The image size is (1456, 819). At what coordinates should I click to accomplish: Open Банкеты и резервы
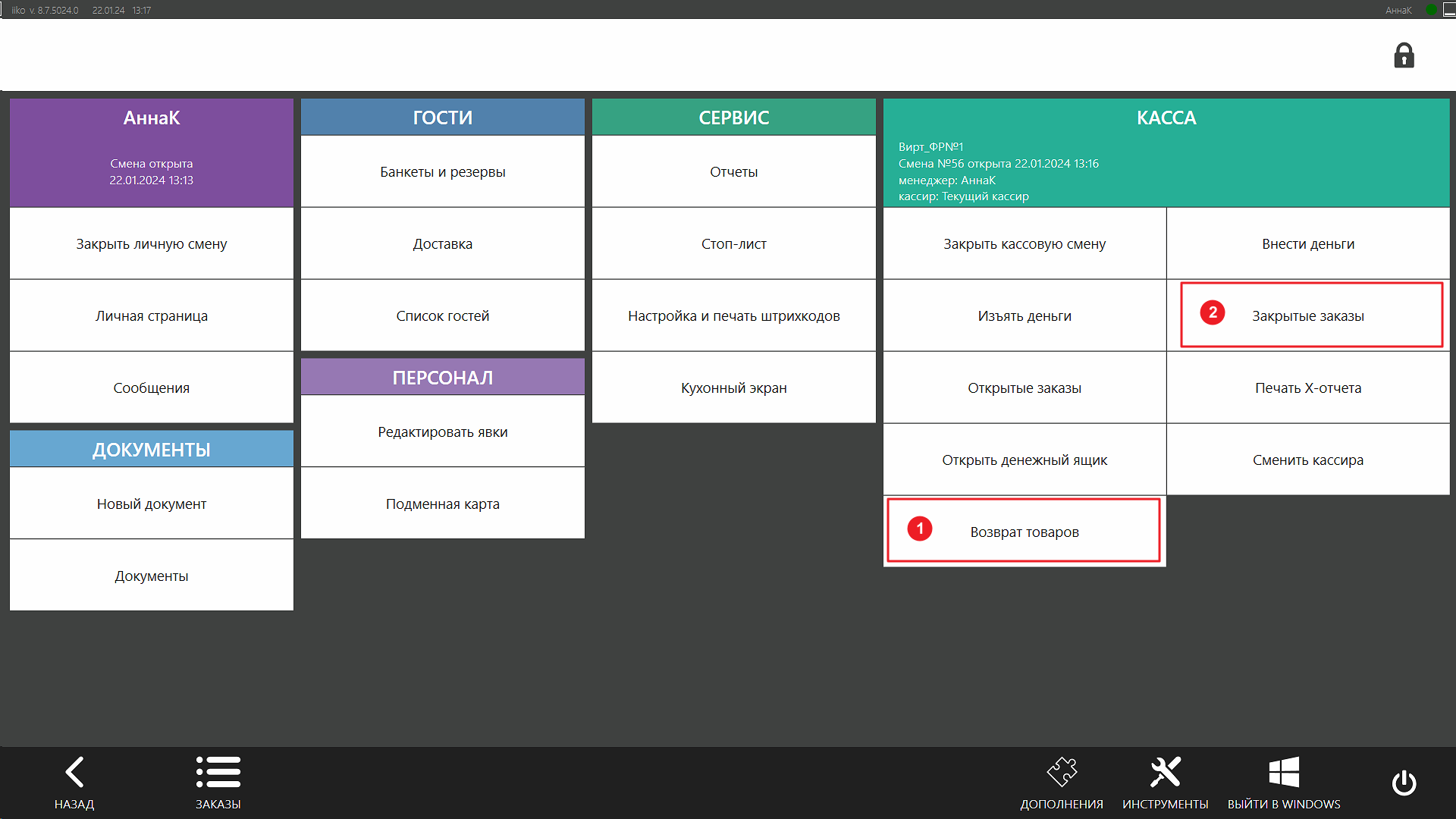point(443,171)
